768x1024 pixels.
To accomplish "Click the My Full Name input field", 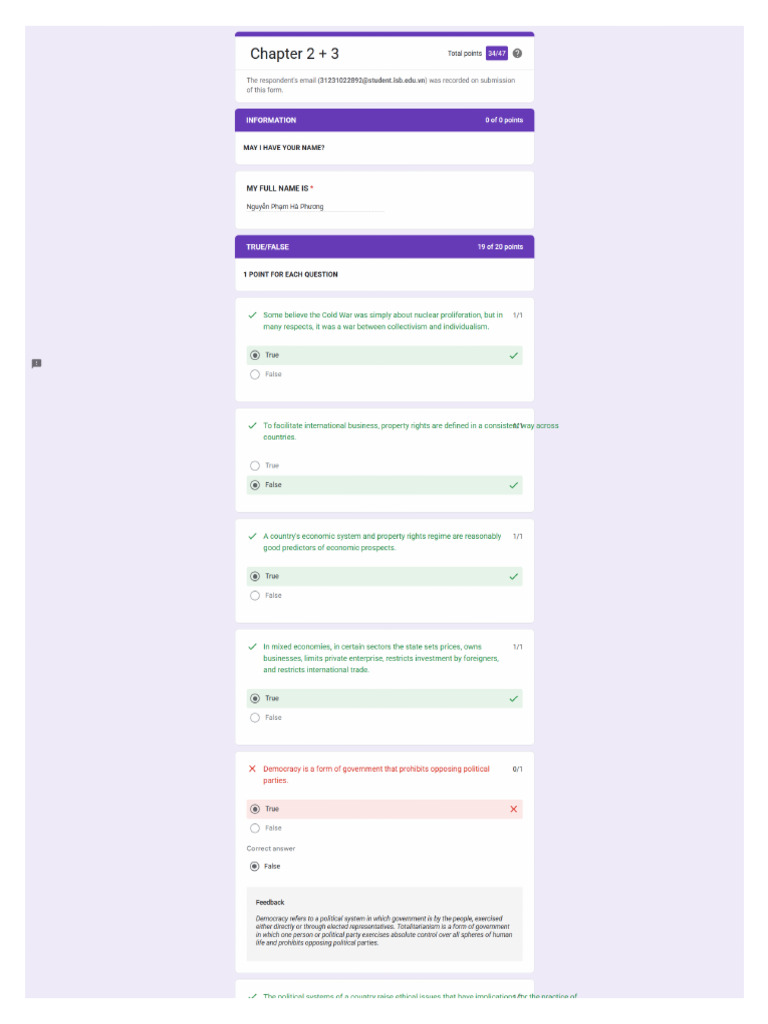I will (x=315, y=206).
